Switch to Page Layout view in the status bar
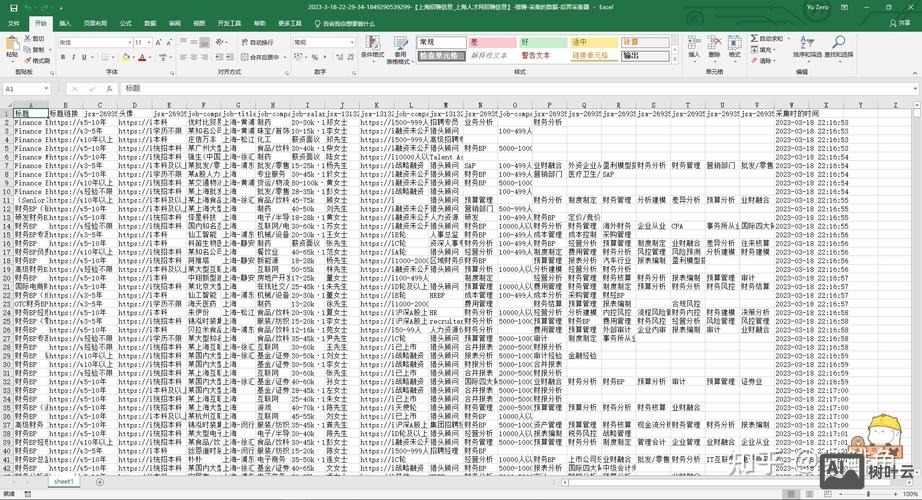This screenshot has width=922, height=500. point(809,494)
